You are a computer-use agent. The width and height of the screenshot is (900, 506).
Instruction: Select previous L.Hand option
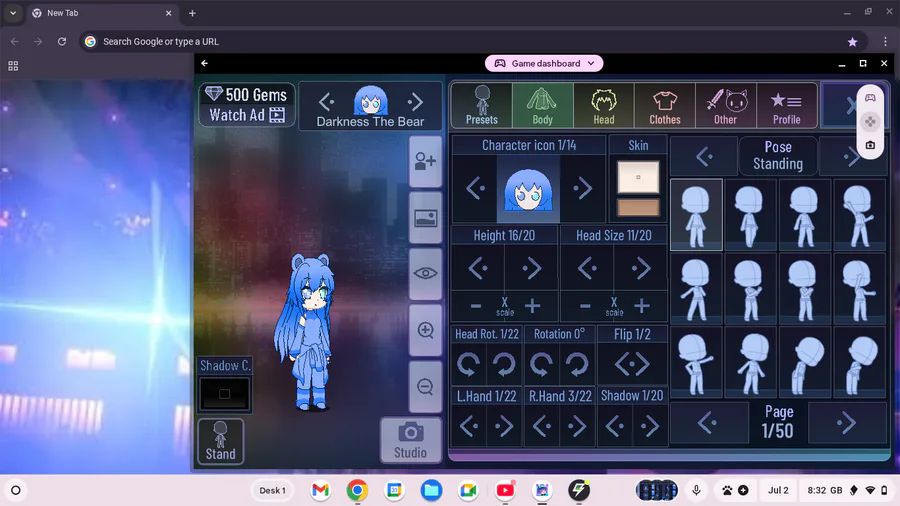pyautogui.click(x=469, y=426)
